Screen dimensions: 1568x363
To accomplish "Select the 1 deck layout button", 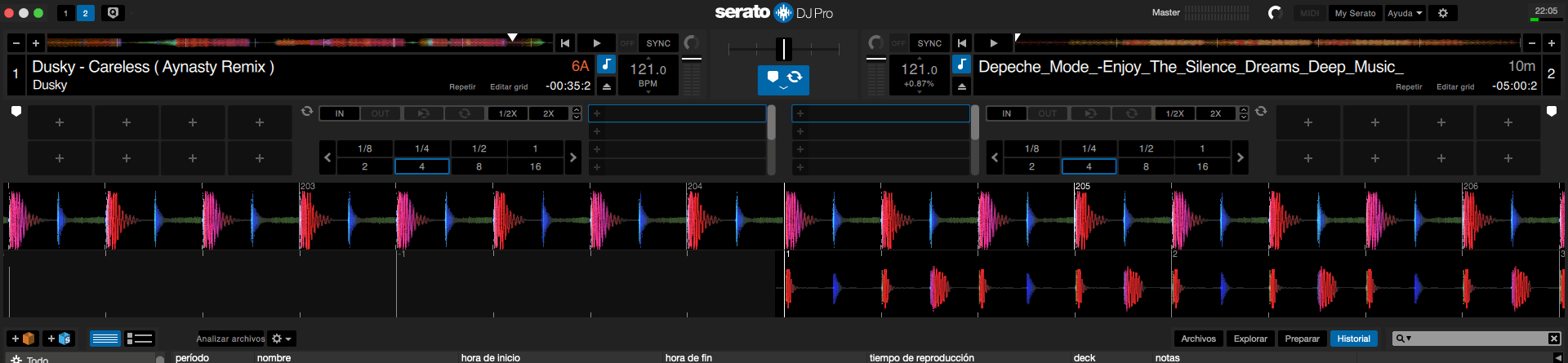I will point(66,13).
